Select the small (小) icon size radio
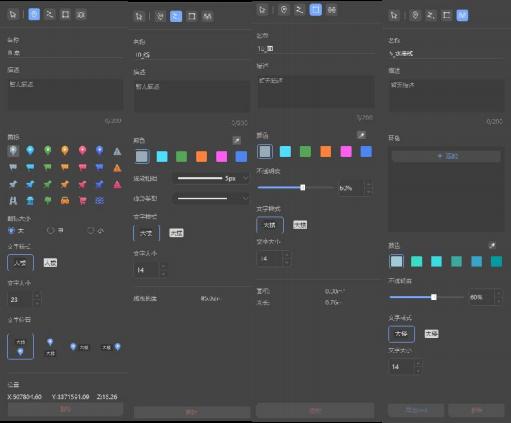The height and width of the screenshot is (423, 511). 91,230
